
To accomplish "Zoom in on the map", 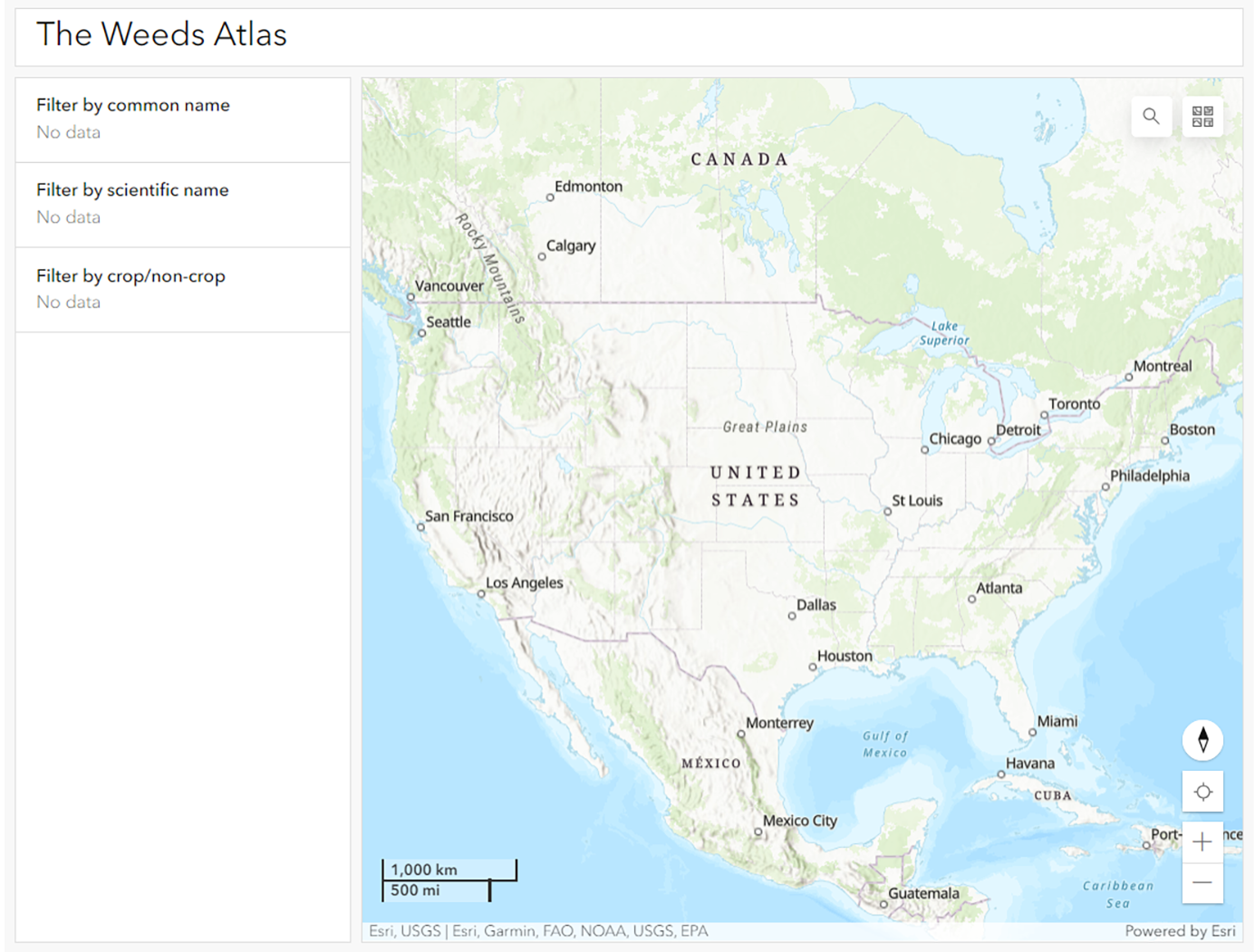I will click(1202, 842).
